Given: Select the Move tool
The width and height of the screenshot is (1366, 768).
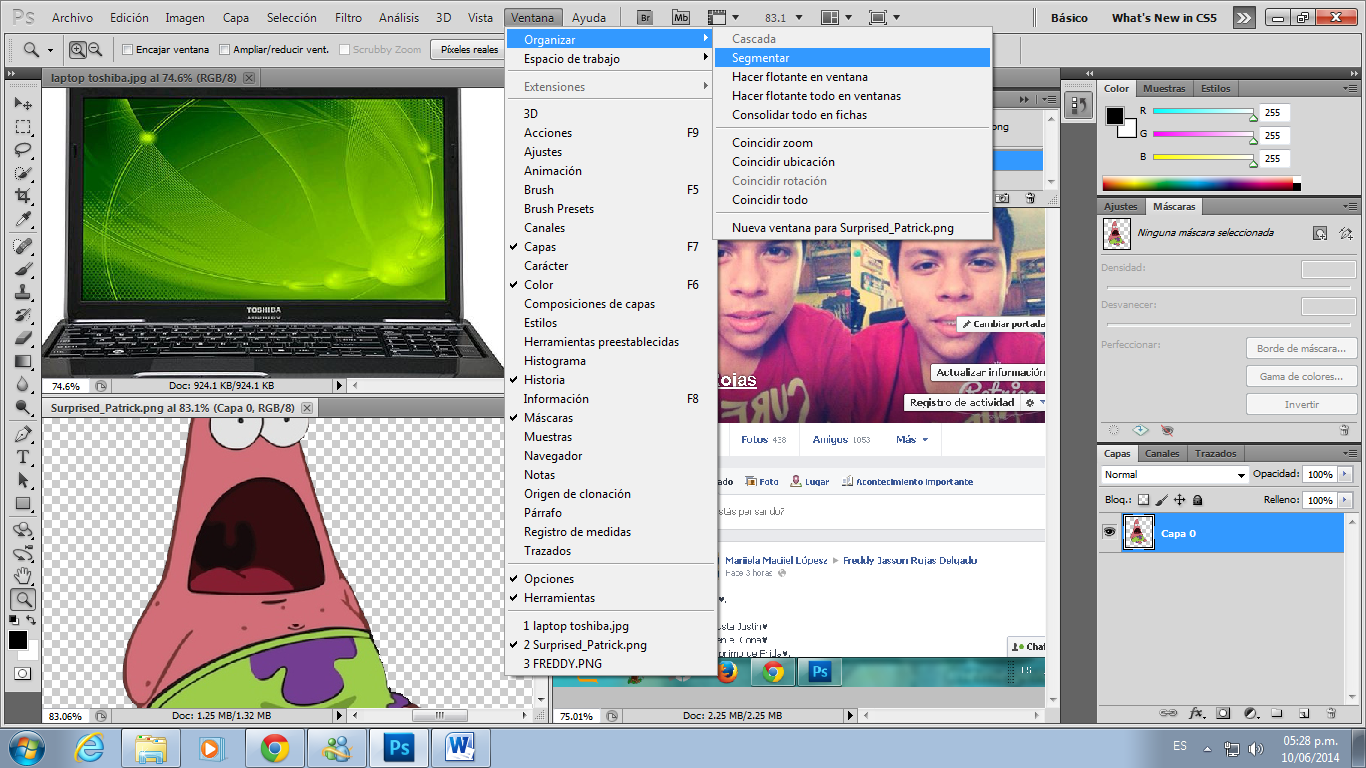Looking at the screenshot, I should (22, 104).
